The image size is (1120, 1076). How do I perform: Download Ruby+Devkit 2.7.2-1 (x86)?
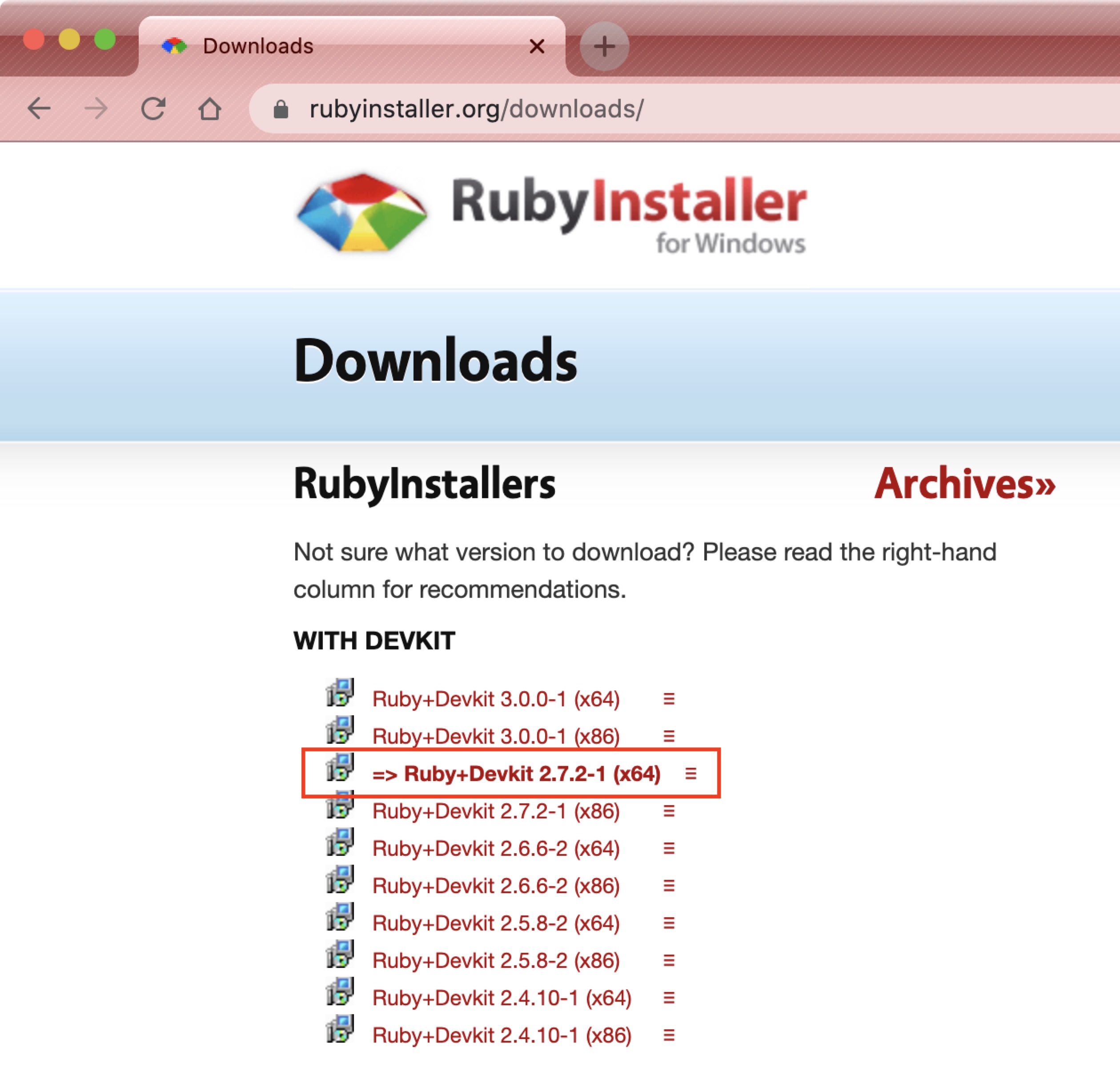pyautogui.click(x=496, y=811)
